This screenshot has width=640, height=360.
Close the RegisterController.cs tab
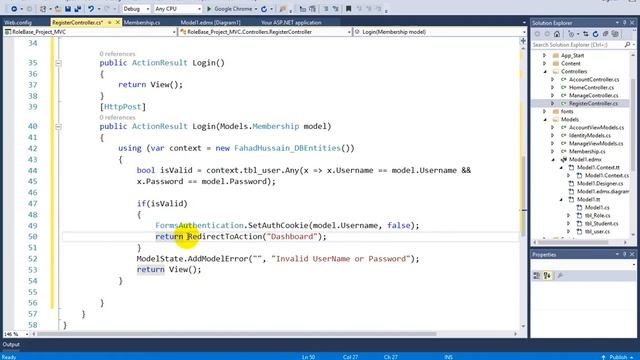click(x=118, y=22)
